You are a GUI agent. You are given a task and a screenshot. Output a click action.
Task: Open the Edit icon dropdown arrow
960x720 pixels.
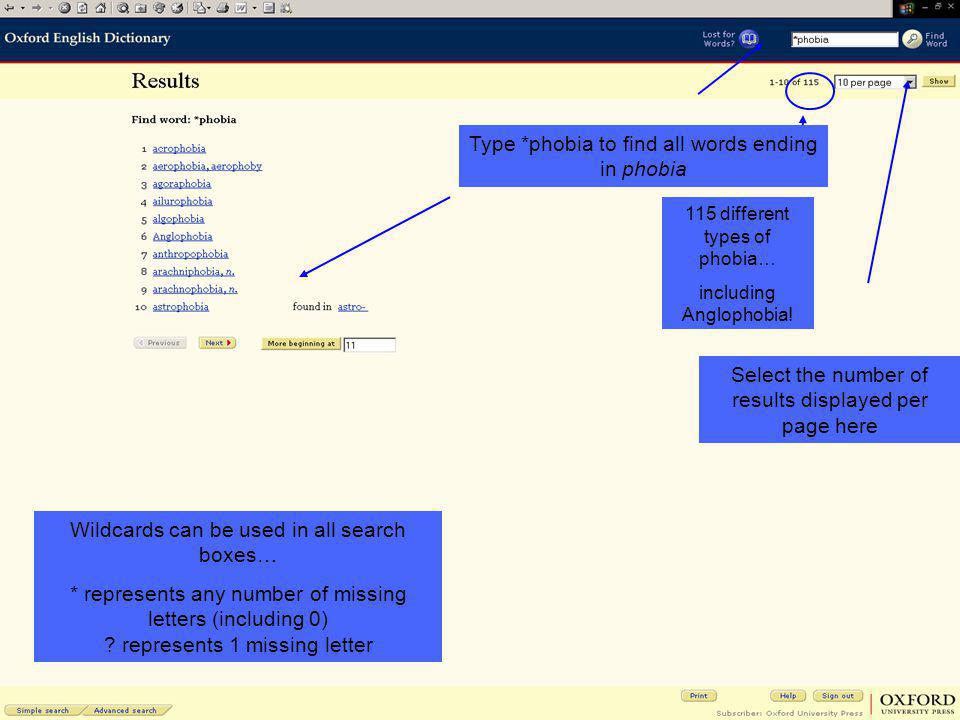[254, 8]
